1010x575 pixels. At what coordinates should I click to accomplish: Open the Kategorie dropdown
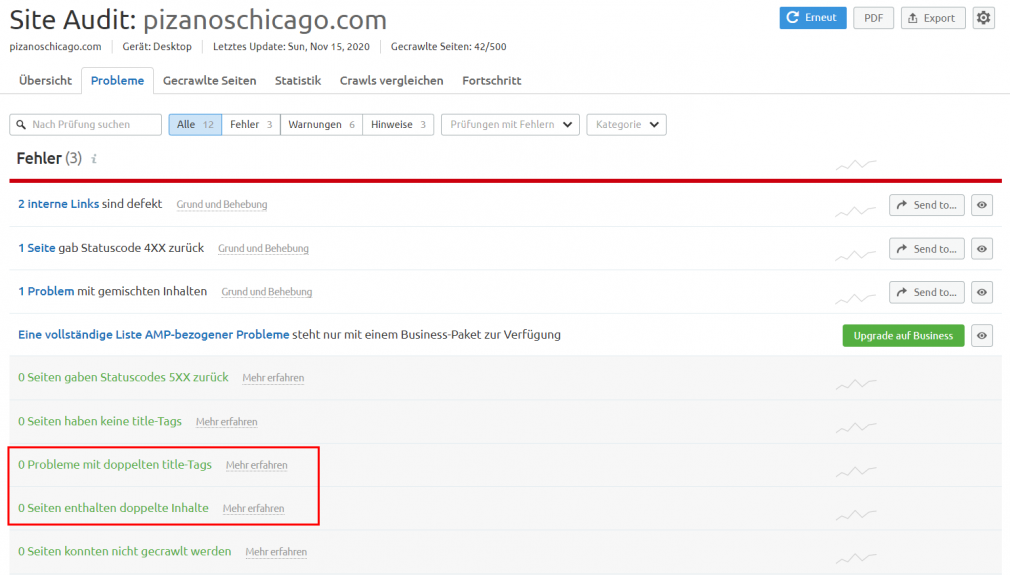click(x=626, y=124)
